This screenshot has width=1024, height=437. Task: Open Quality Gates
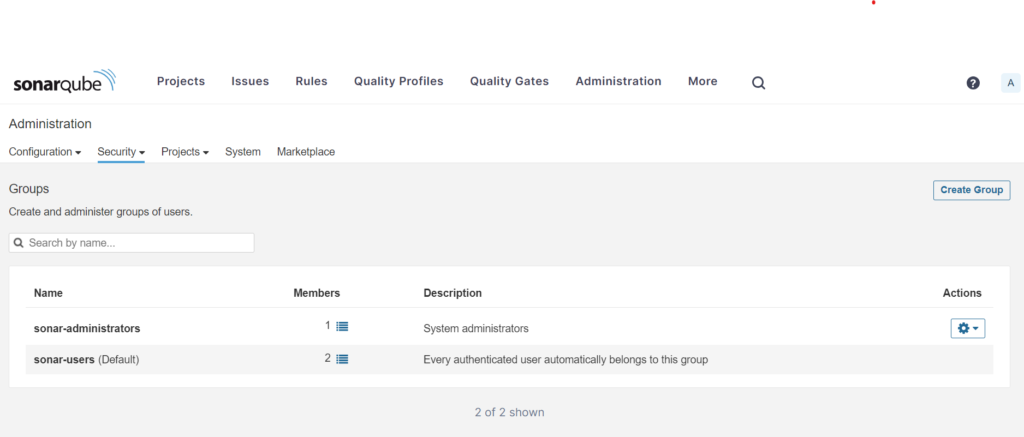509,82
